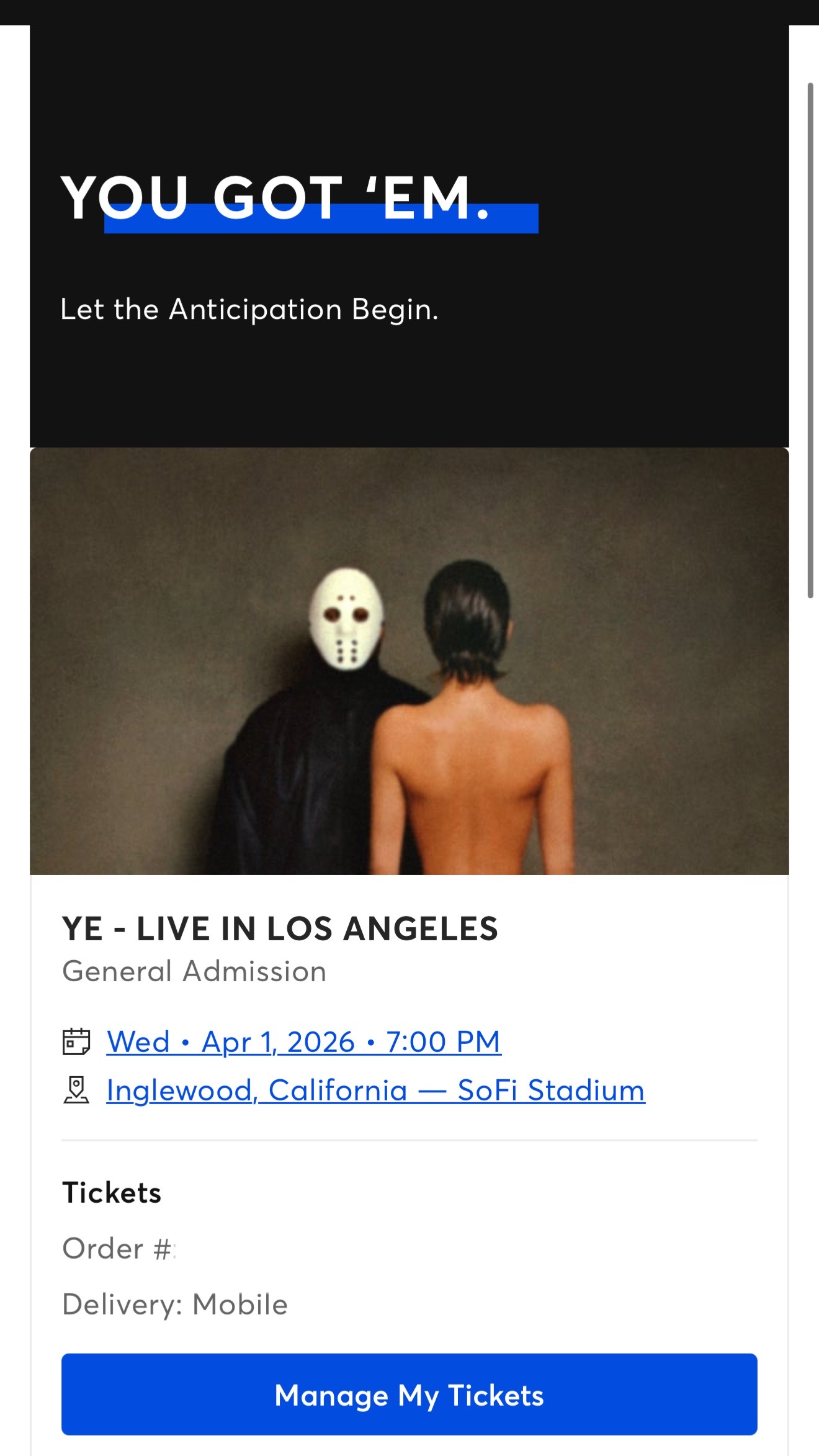Screen dimensions: 819x1456
Task: Click the YOU GOT 'EM. heading
Action: pyautogui.click(x=276, y=199)
